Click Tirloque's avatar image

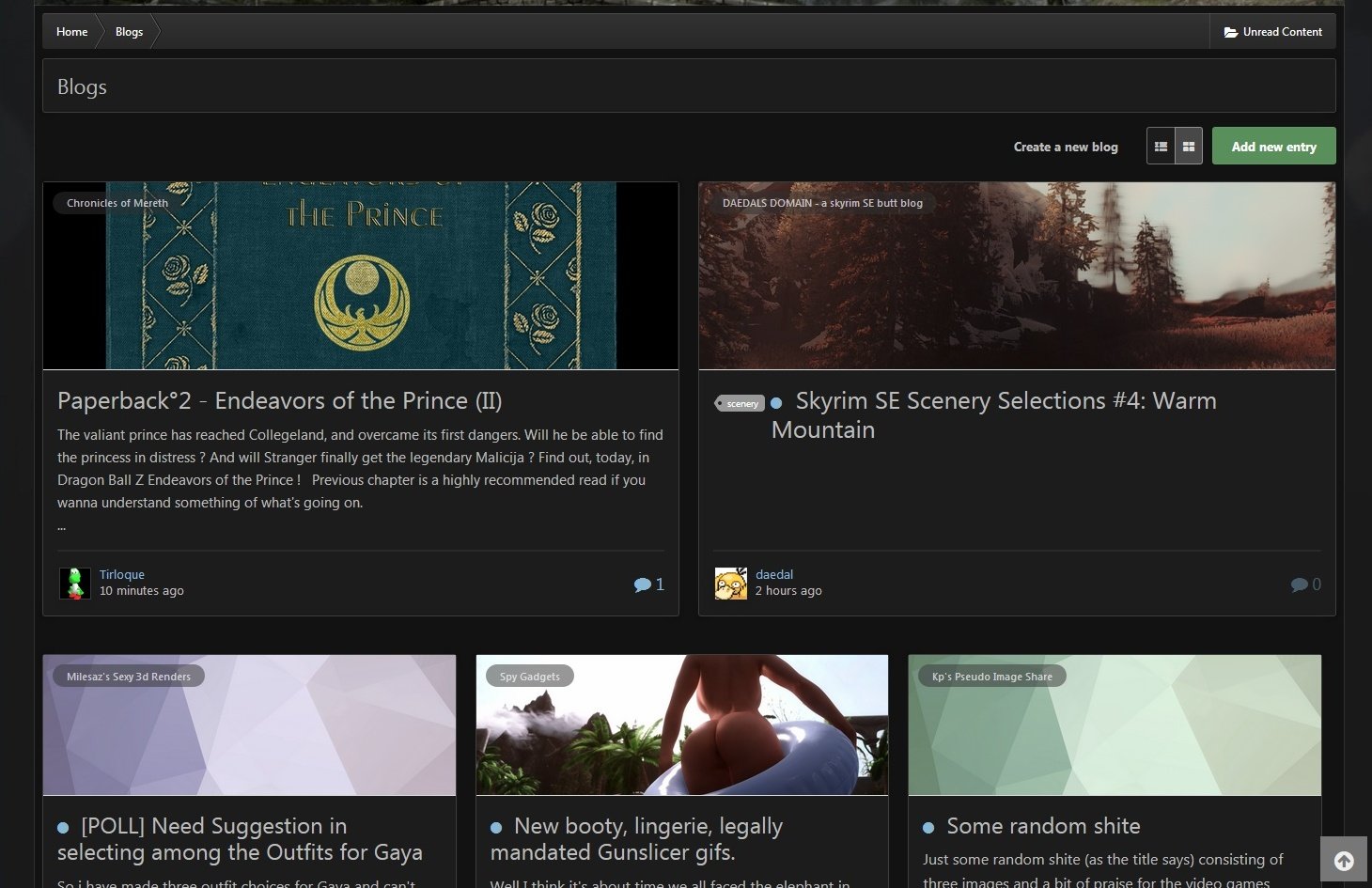(75, 584)
